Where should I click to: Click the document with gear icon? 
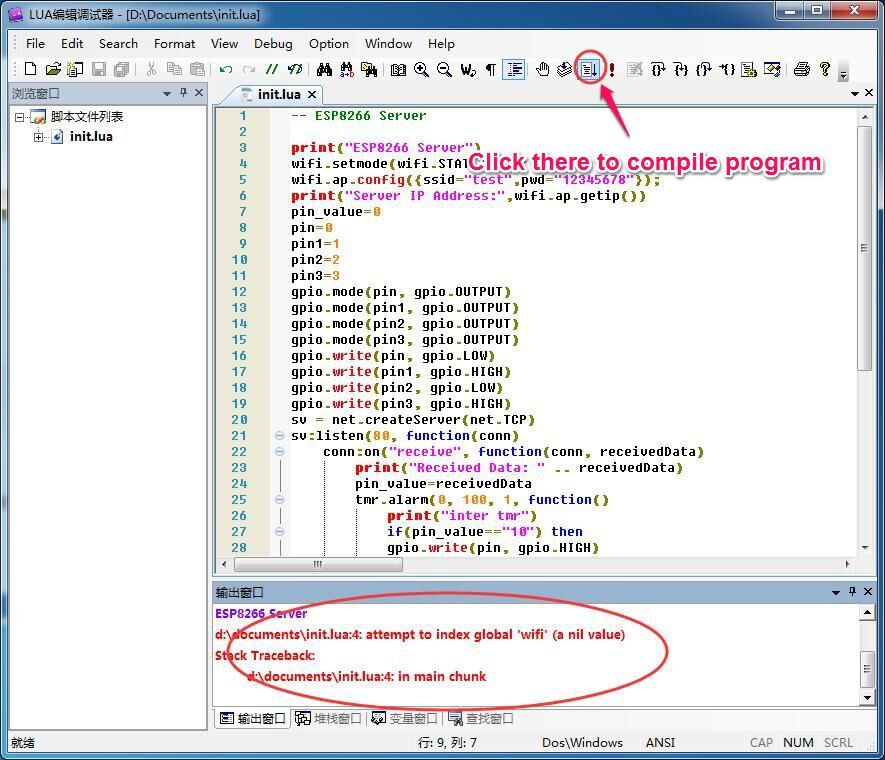point(749,69)
